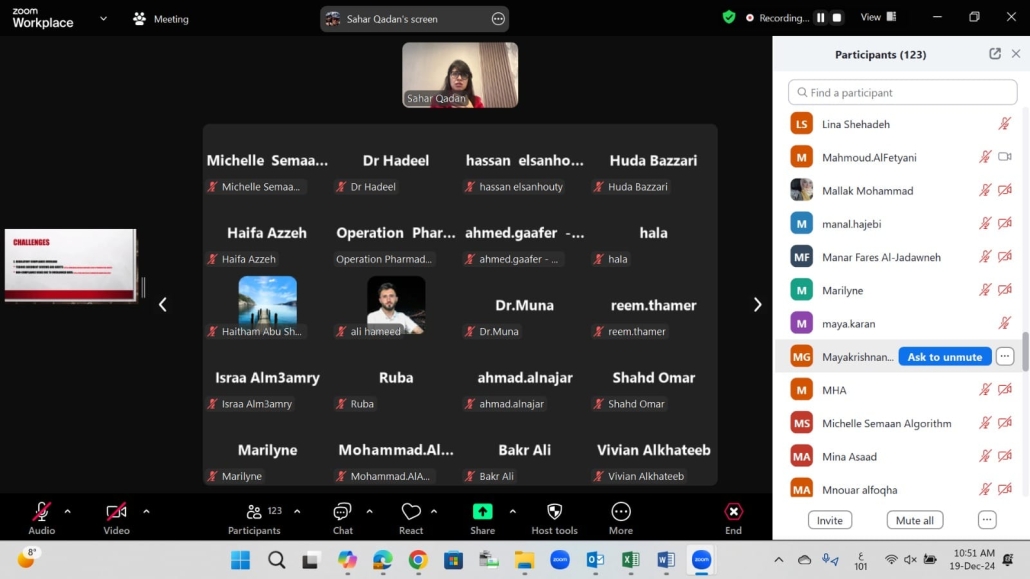
Task: Switch to the Meeting tab
Action: coord(161,19)
